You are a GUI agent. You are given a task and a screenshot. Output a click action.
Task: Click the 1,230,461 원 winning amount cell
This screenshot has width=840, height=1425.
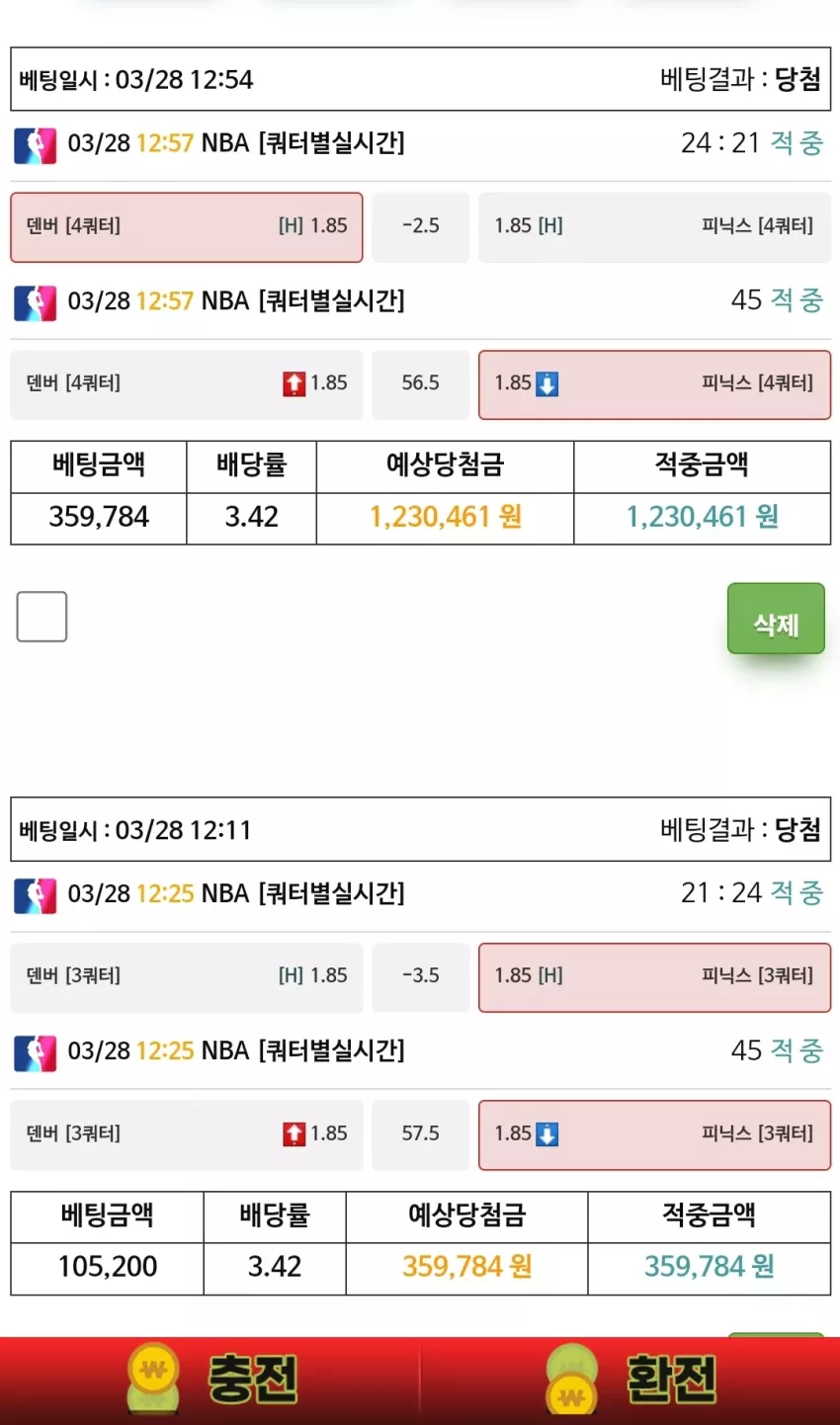[702, 518]
